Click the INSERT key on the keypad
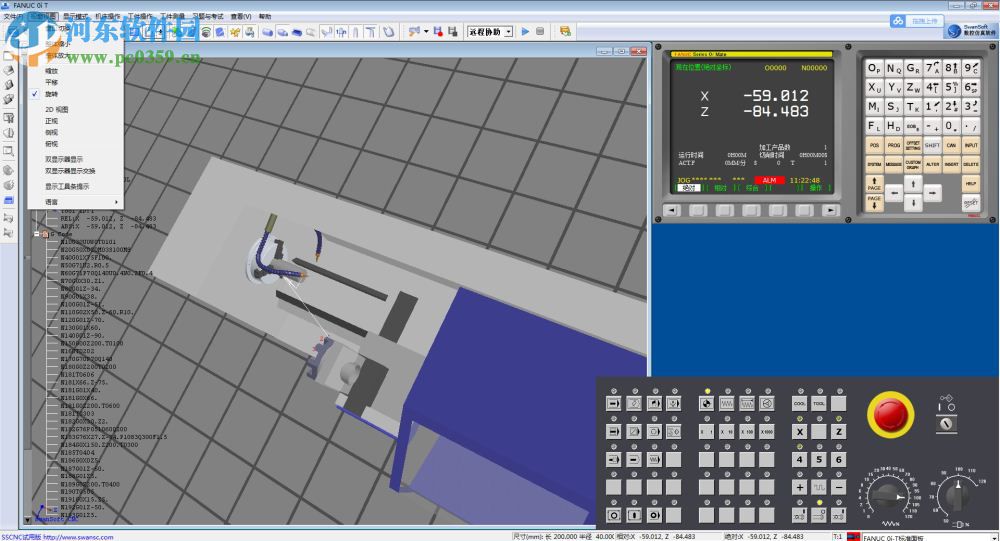The image size is (1000, 541). (x=952, y=165)
